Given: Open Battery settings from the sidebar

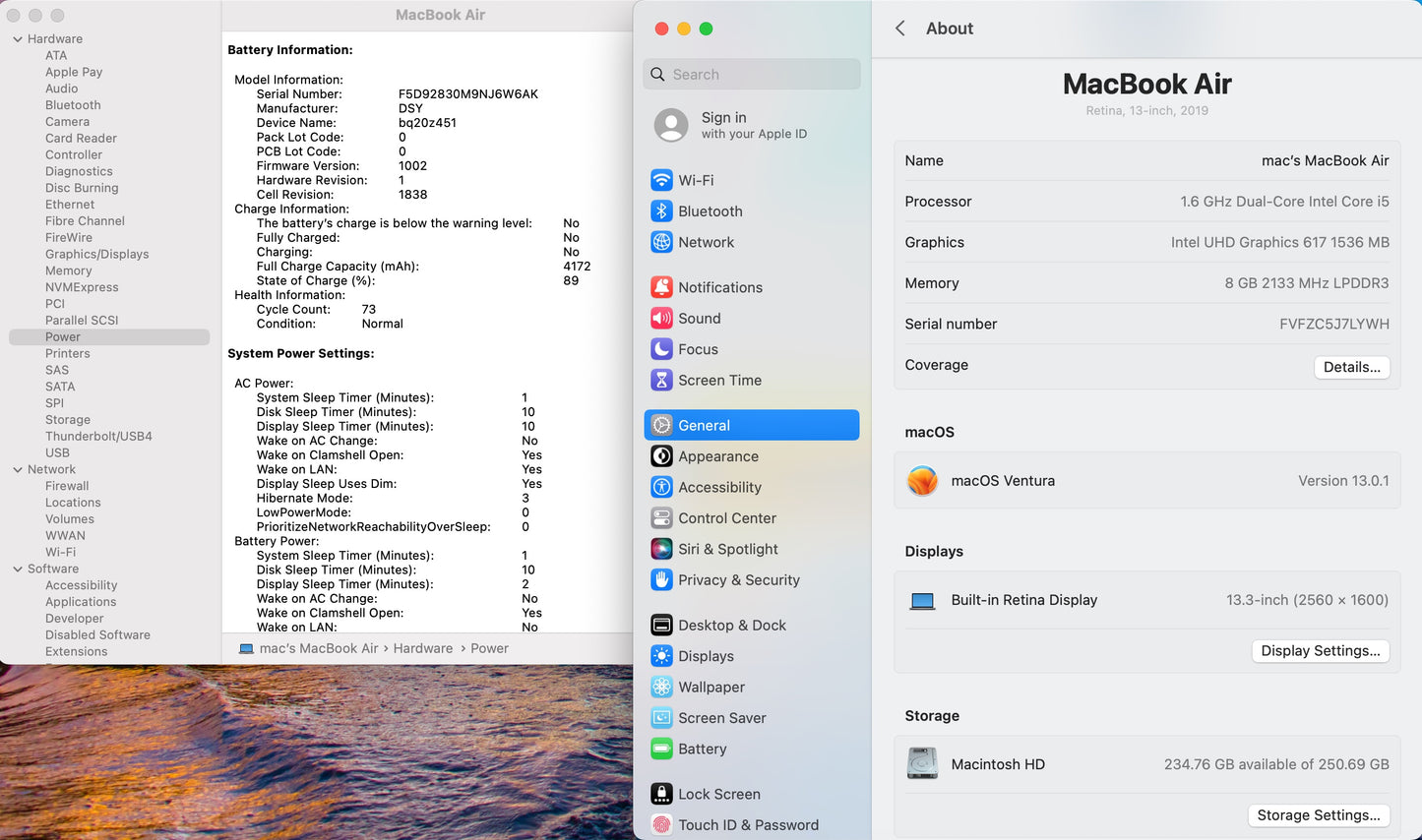Looking at the screenshot, I should point(703,749).
